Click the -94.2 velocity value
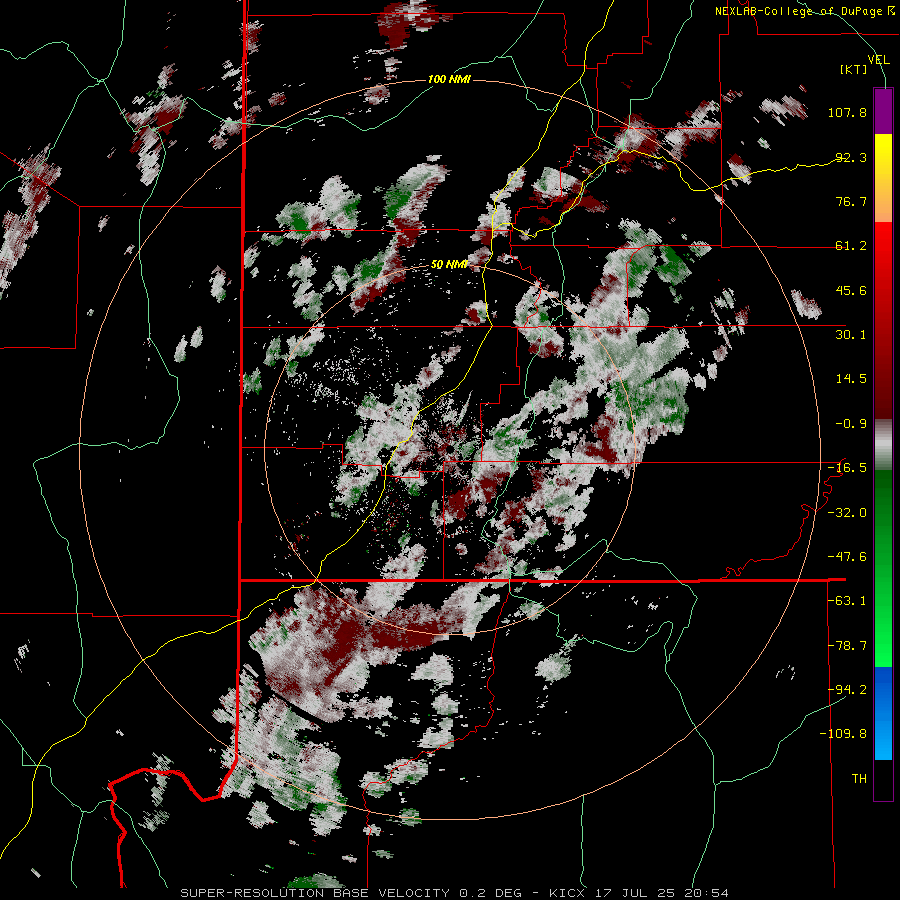 click(847, 690)
